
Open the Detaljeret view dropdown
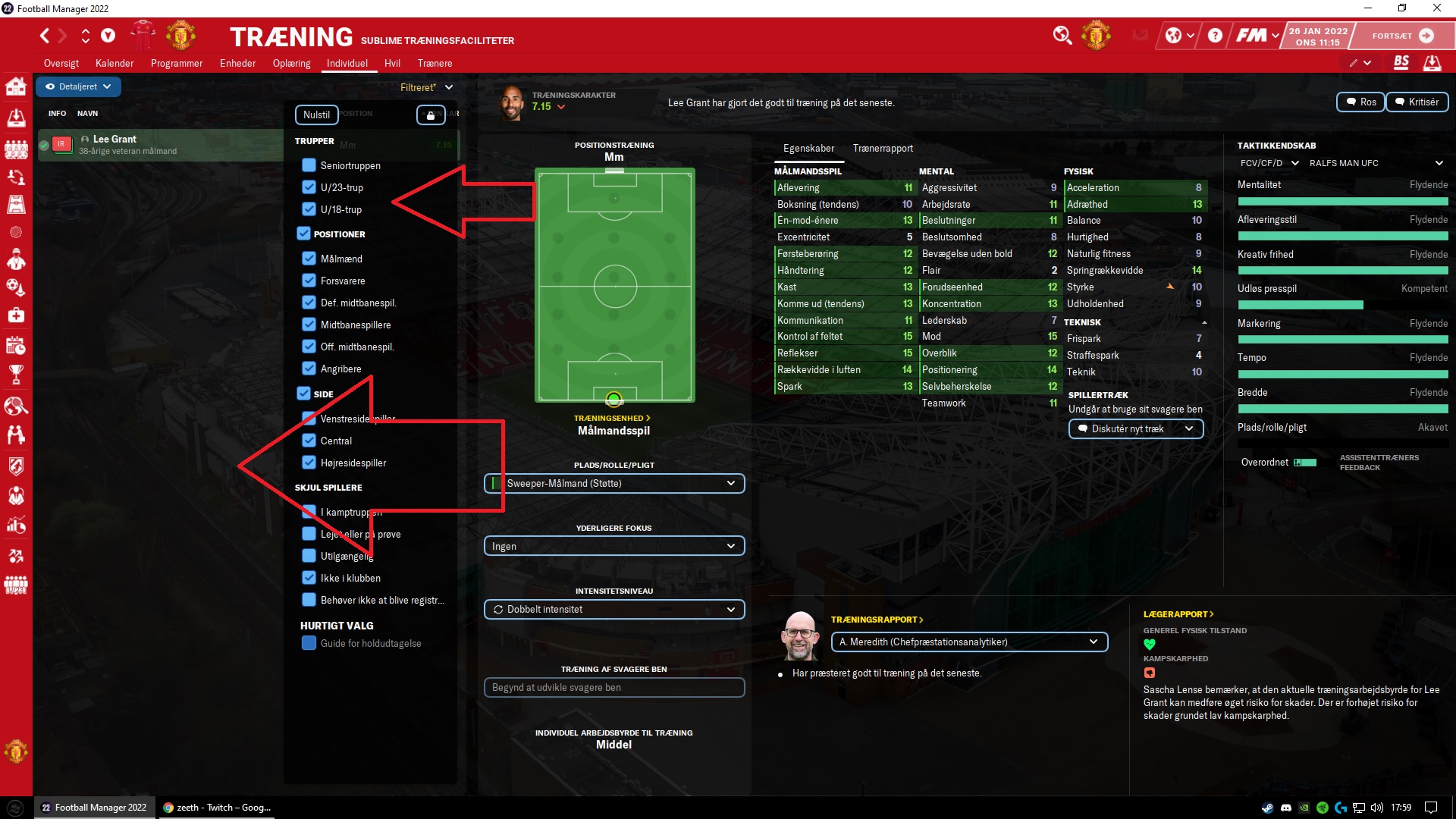[x=78, y=86]
